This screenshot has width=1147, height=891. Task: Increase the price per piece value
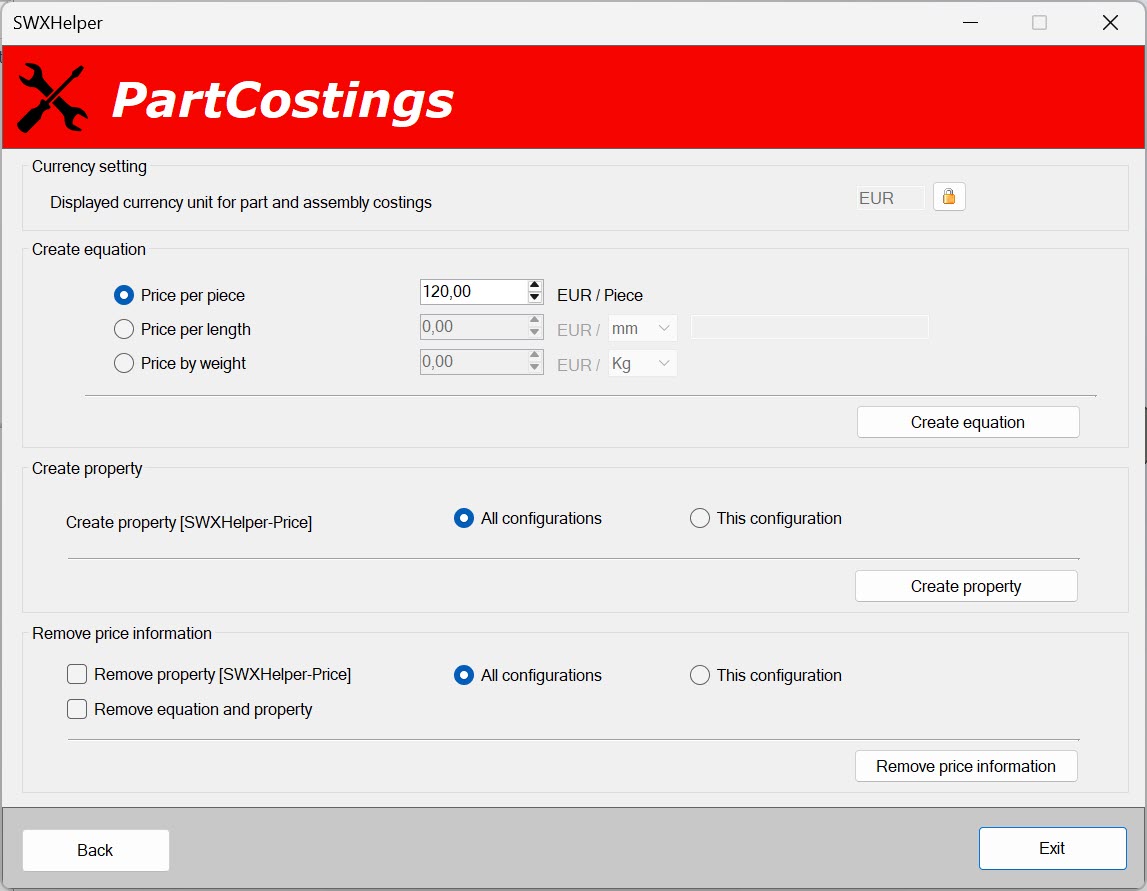pyautogui.click(x=535, y=285)
